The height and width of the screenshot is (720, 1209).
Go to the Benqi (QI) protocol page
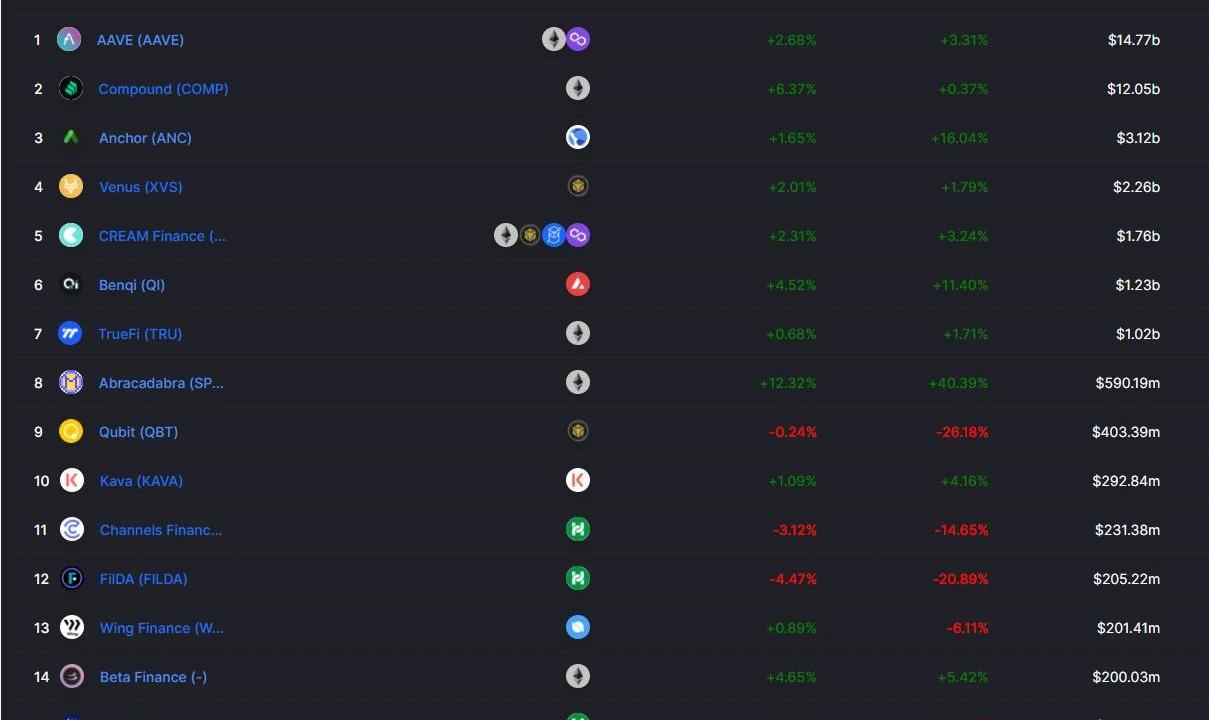pos(132,285)
